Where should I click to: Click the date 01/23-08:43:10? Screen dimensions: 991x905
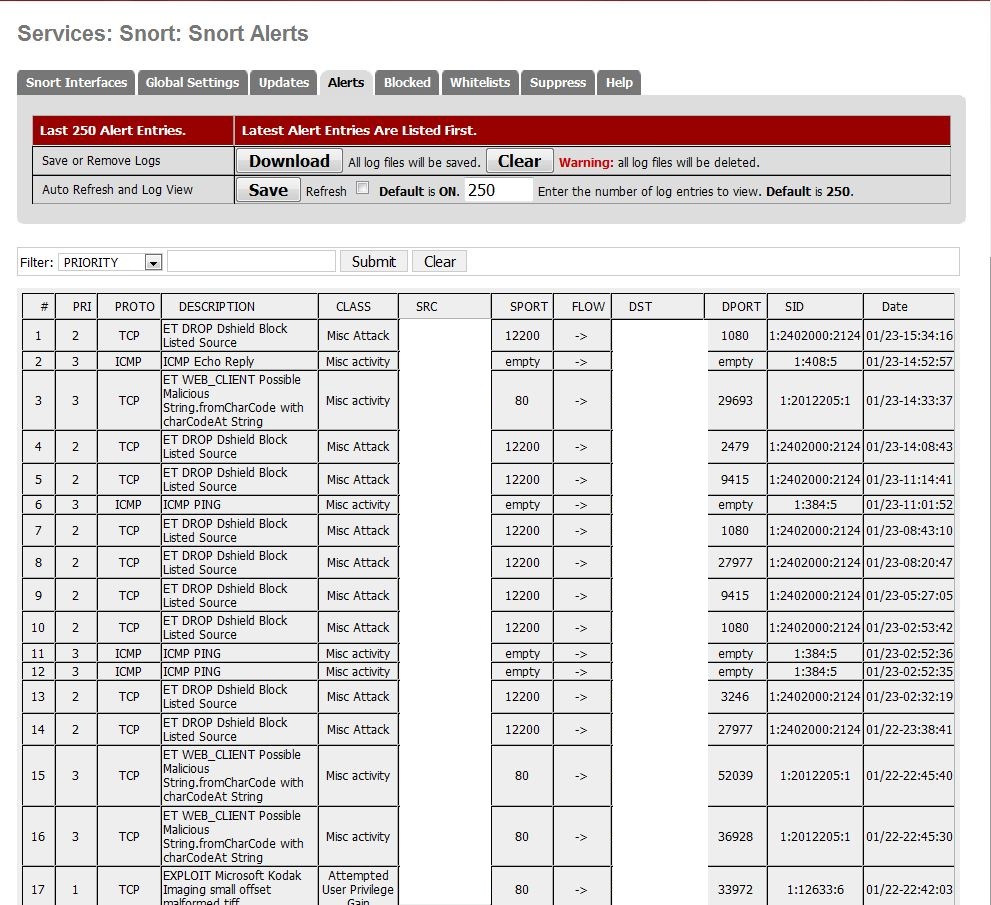click(x=909, y=531)
